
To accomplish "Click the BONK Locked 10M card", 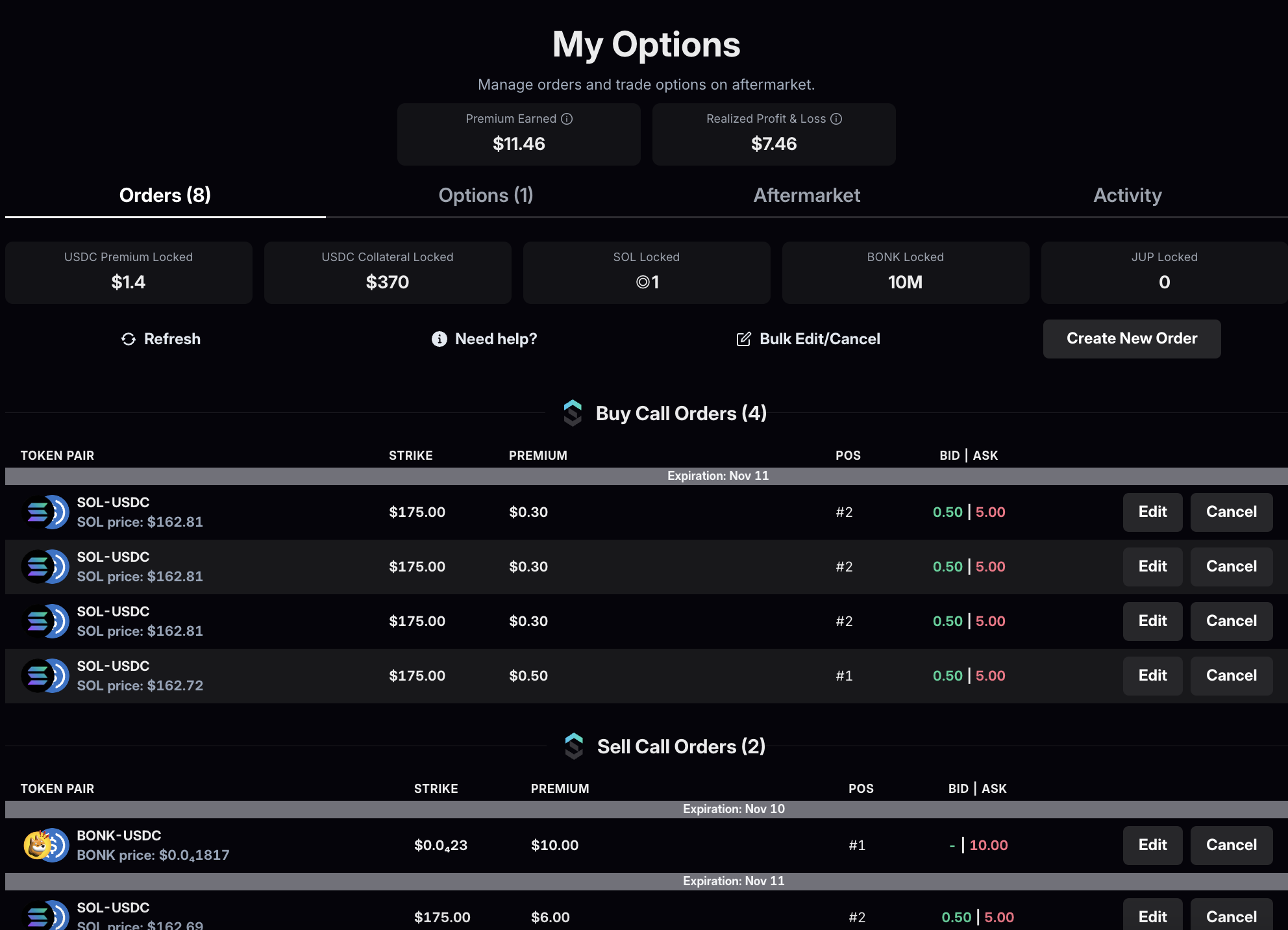I will point(905,273).
